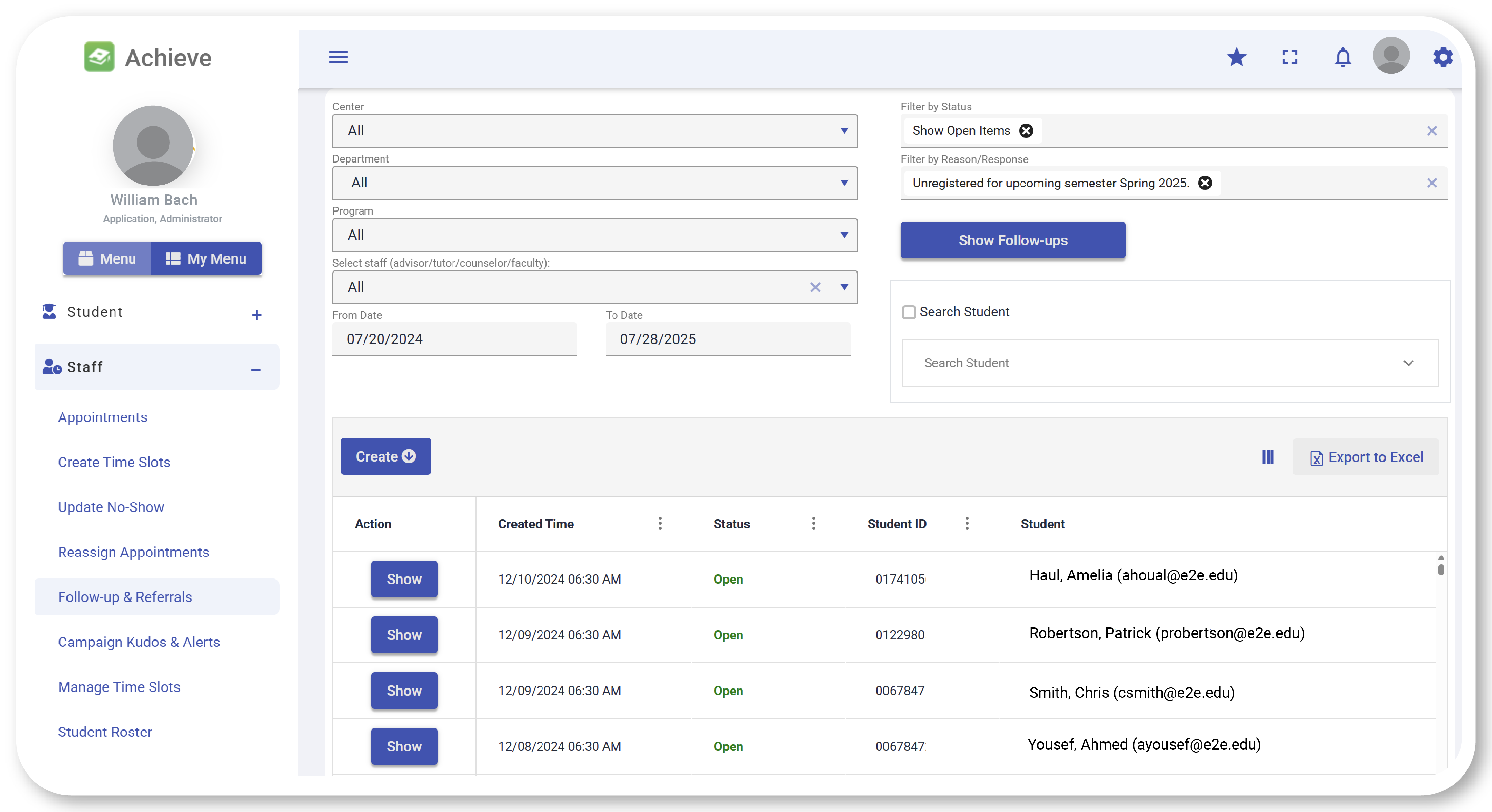1492x812 pixels.
Task: Open notifications bell icon
Action: point(1342,57)
